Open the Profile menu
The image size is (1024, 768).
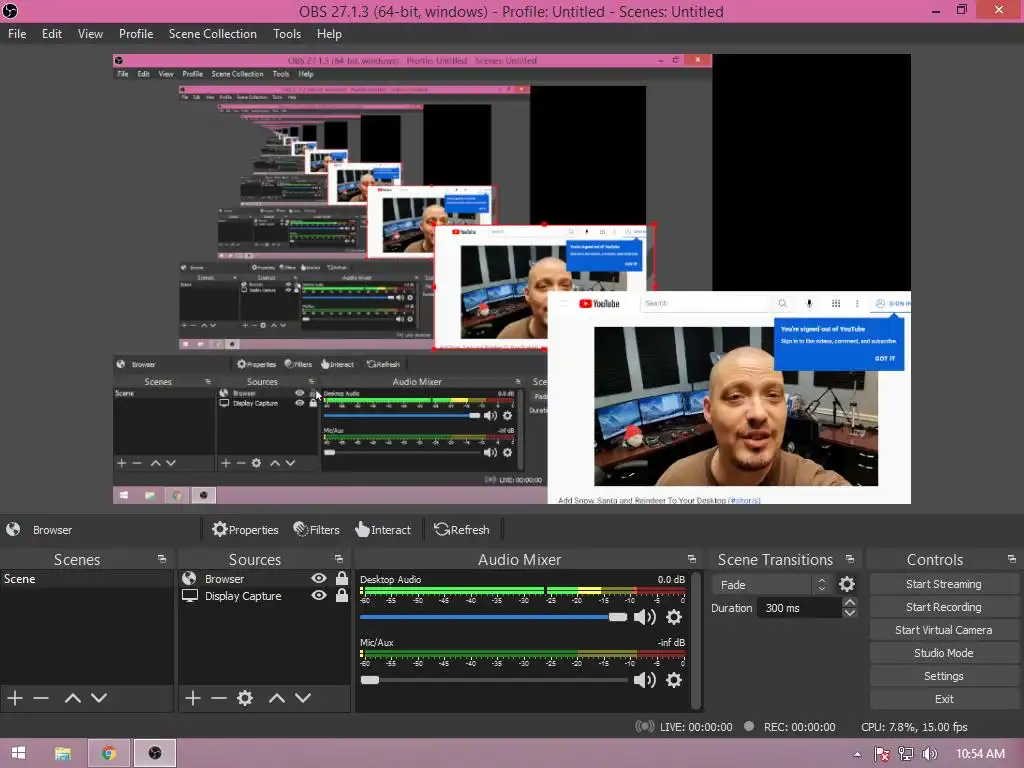click(x=136, y=34)
